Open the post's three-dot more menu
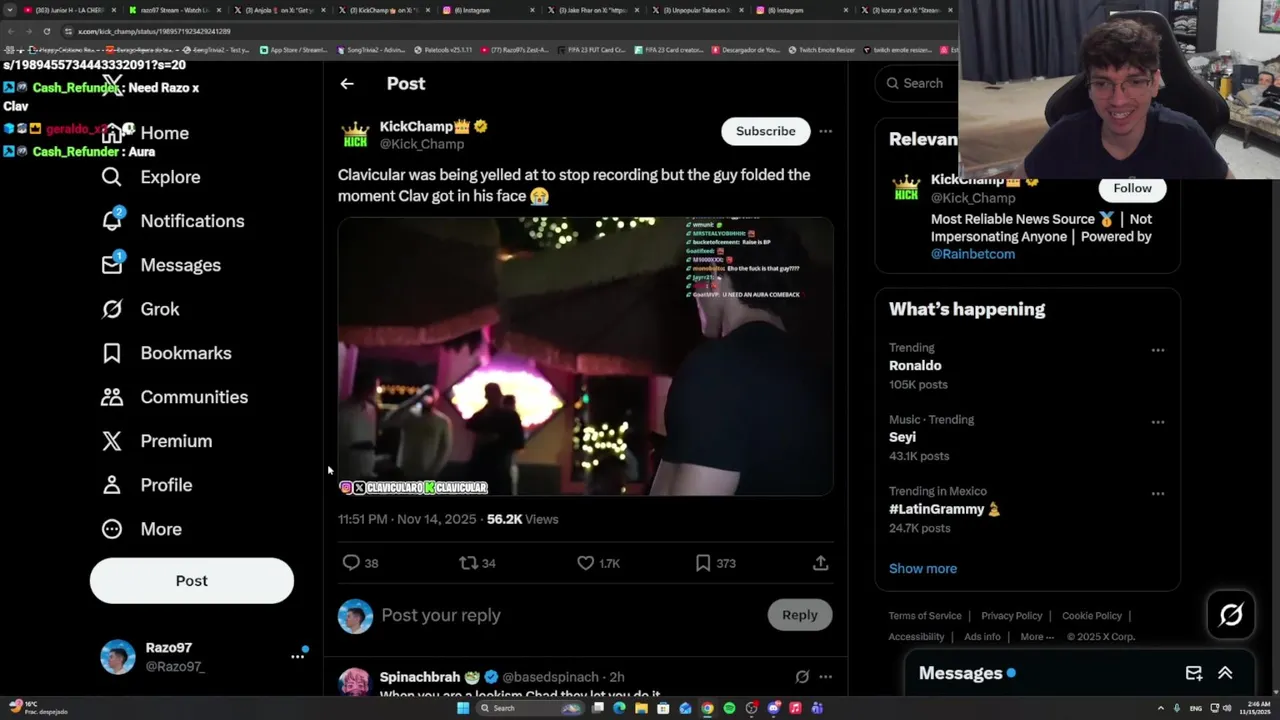Screen dimensions: 1280x720 coord(825,131)
